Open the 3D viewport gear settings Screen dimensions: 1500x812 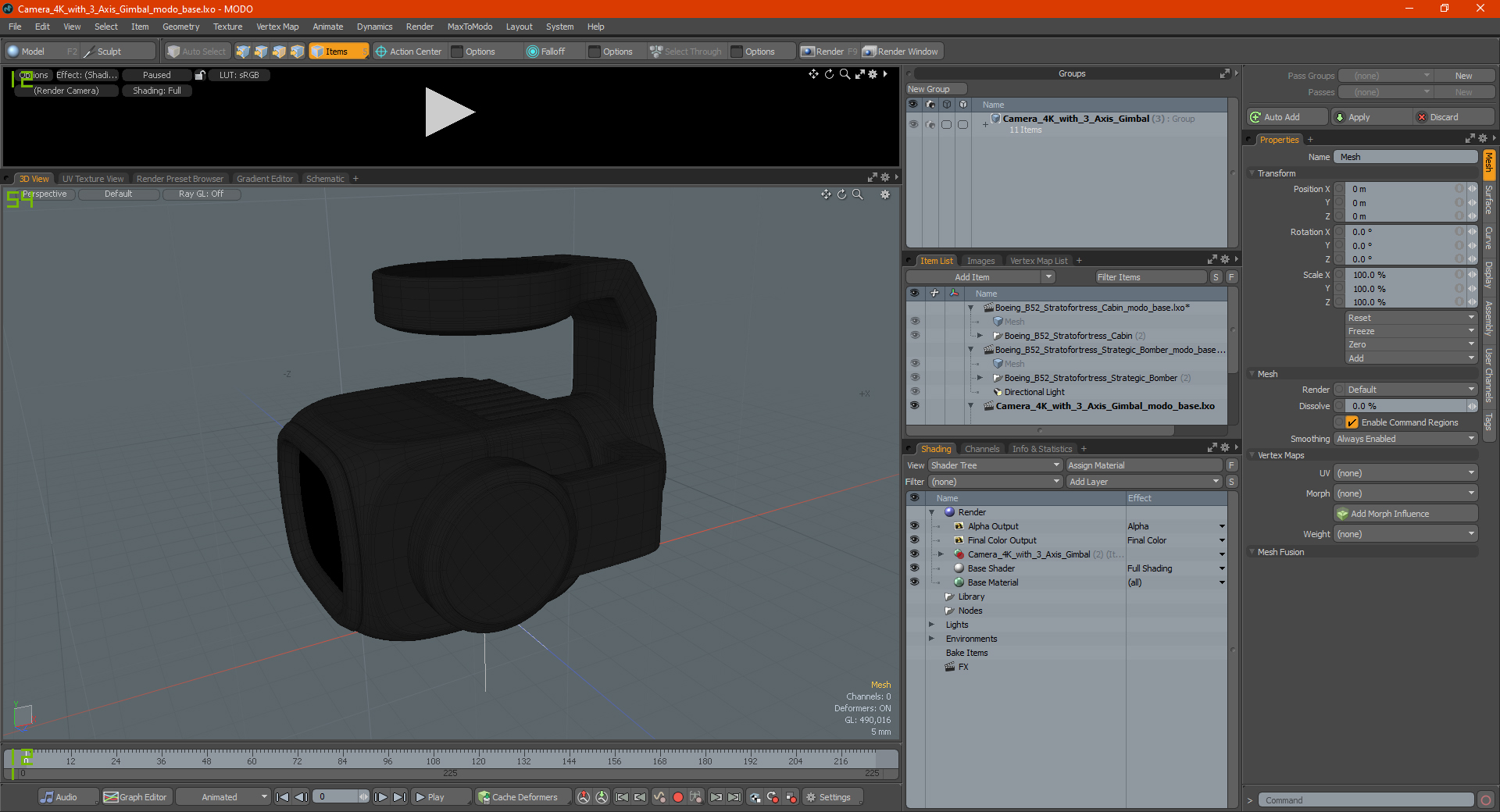pyautogui.click(x=885, y=194)
